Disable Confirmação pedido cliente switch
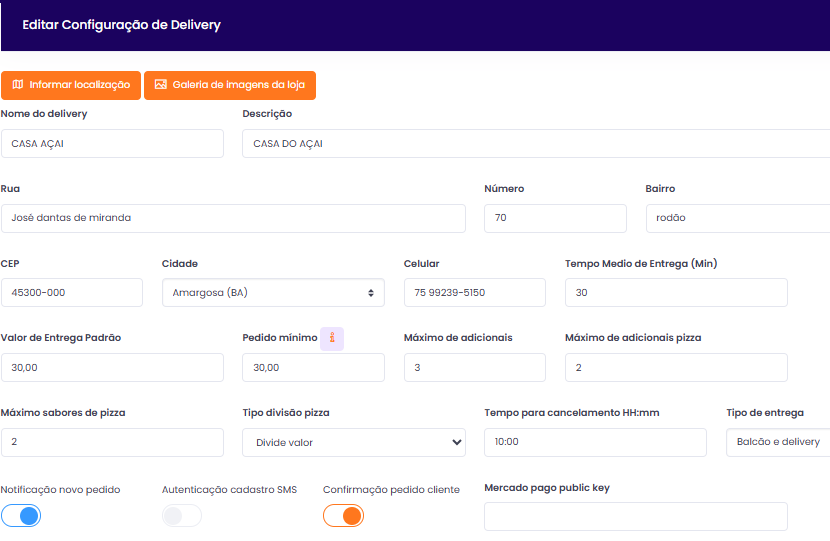 pos(343,516)
